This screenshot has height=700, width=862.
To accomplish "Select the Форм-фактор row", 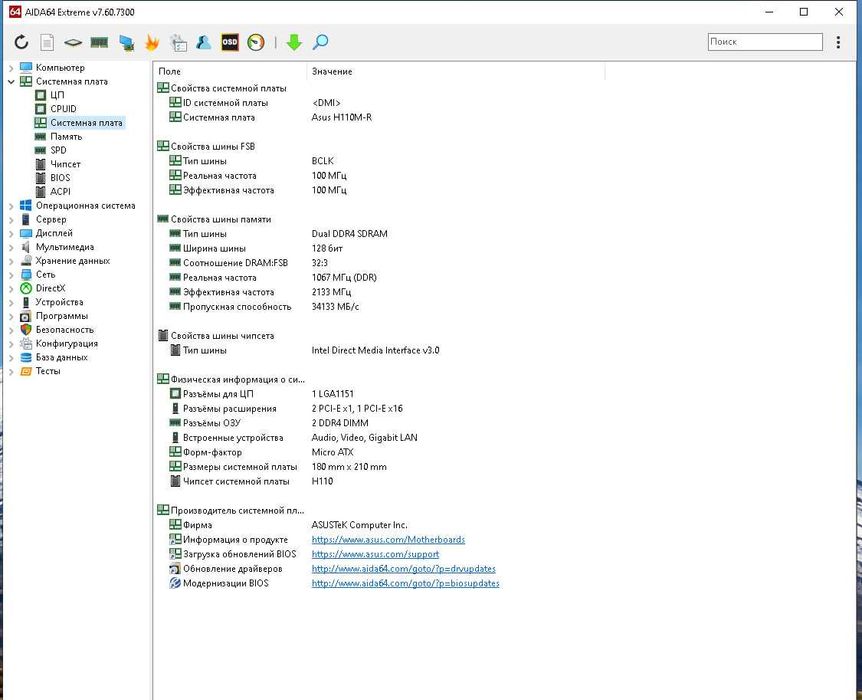I will 261,452.
